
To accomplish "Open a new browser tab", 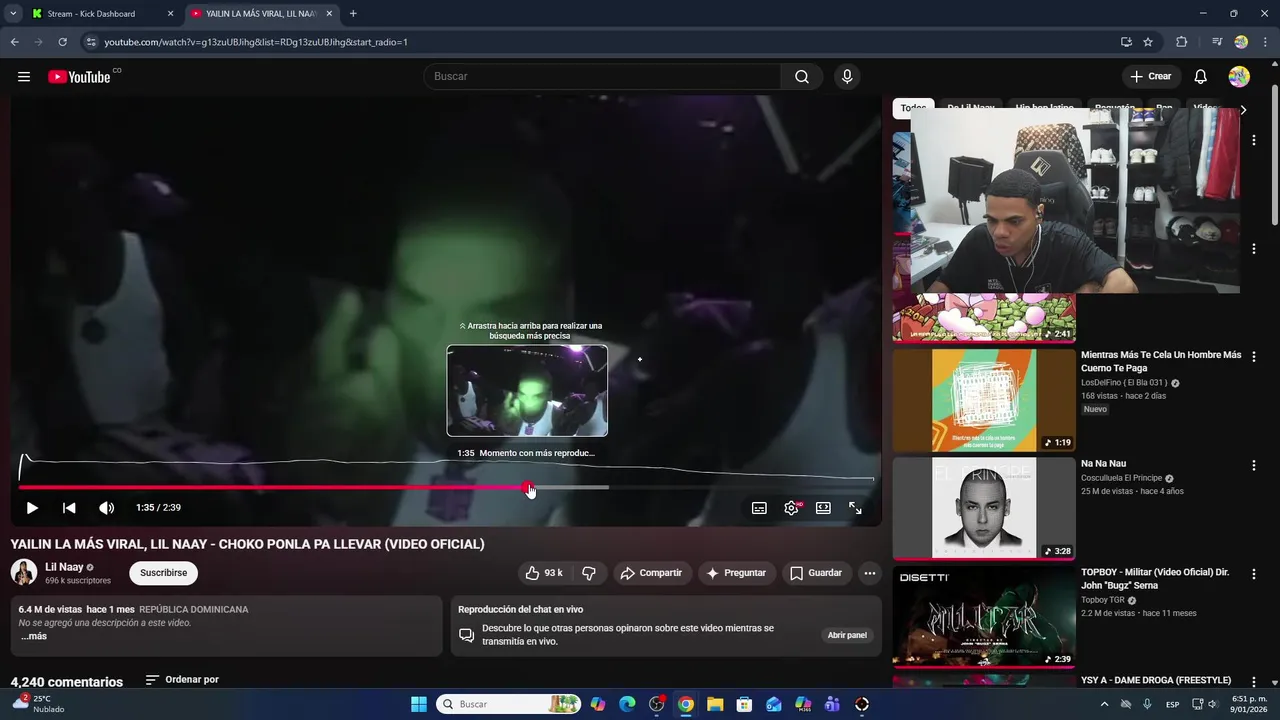I will [353, 14].
